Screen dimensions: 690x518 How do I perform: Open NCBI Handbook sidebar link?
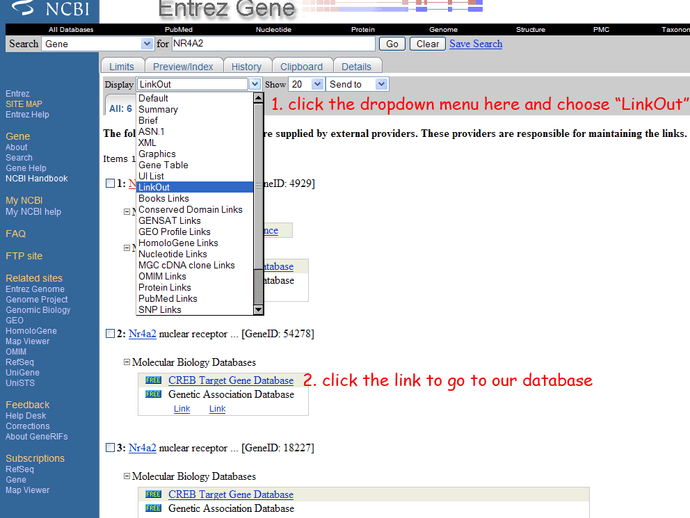(37, 178)
